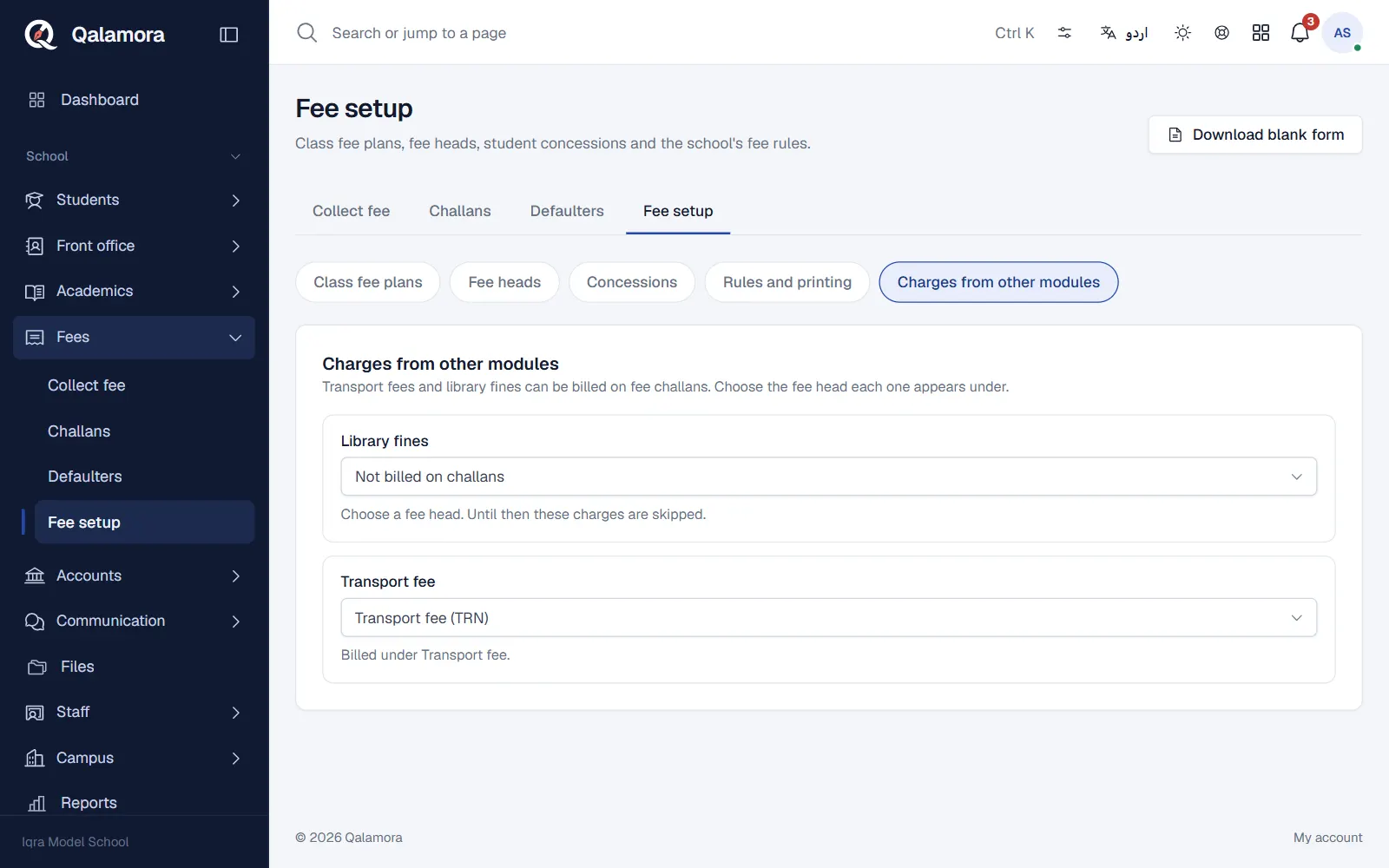Open Collect fee in the sidebar submenu
Image resolution: width=1389 pixels, height=868 pixels.
145,385
